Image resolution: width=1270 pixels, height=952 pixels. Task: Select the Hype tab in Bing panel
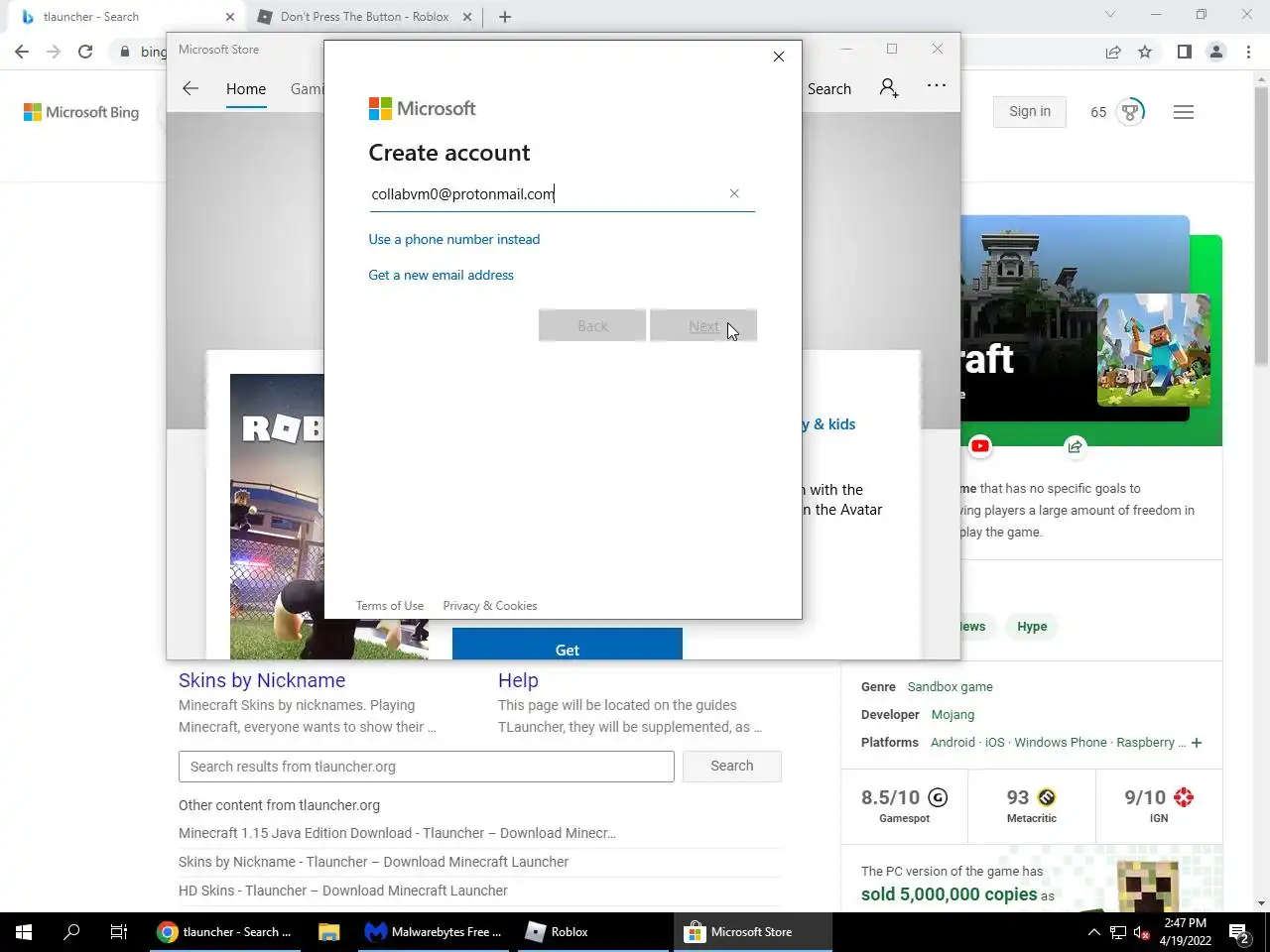point(1032,627)
